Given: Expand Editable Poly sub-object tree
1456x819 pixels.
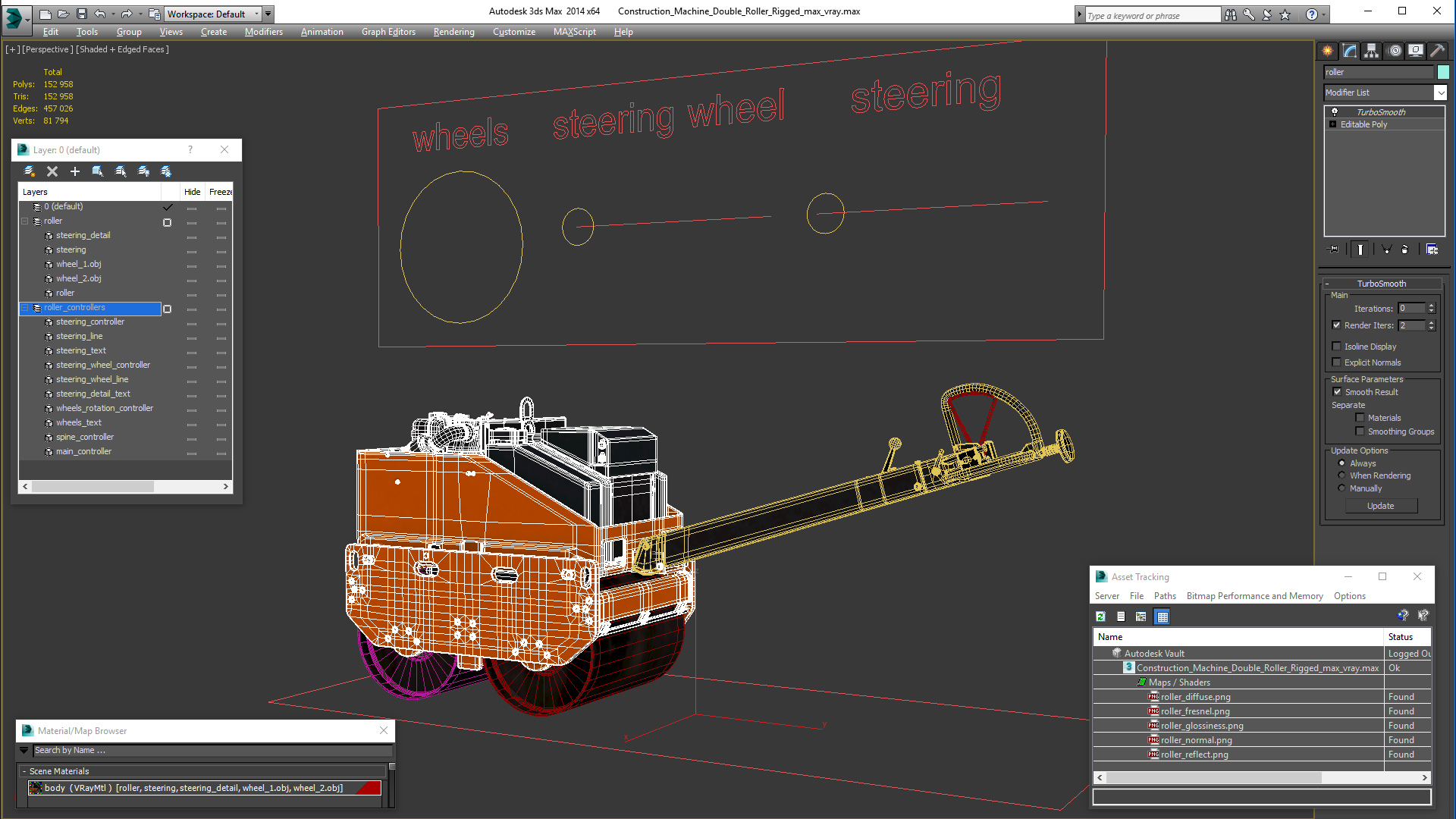Looking at the screenshot, I should point(1332,124).
